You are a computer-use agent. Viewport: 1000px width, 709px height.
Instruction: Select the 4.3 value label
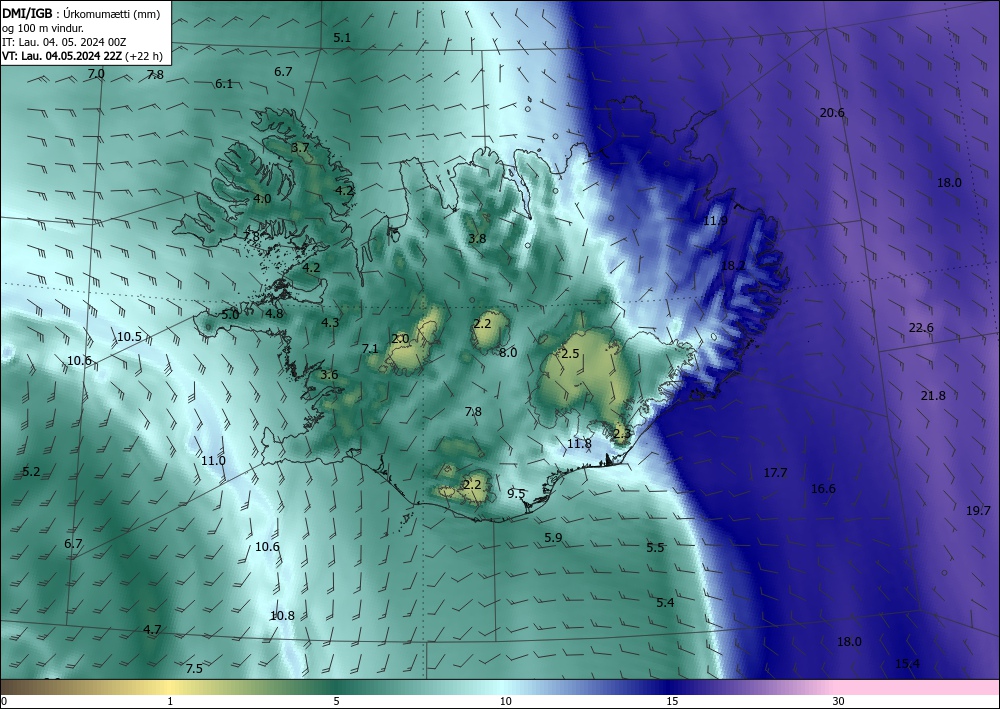330,323
